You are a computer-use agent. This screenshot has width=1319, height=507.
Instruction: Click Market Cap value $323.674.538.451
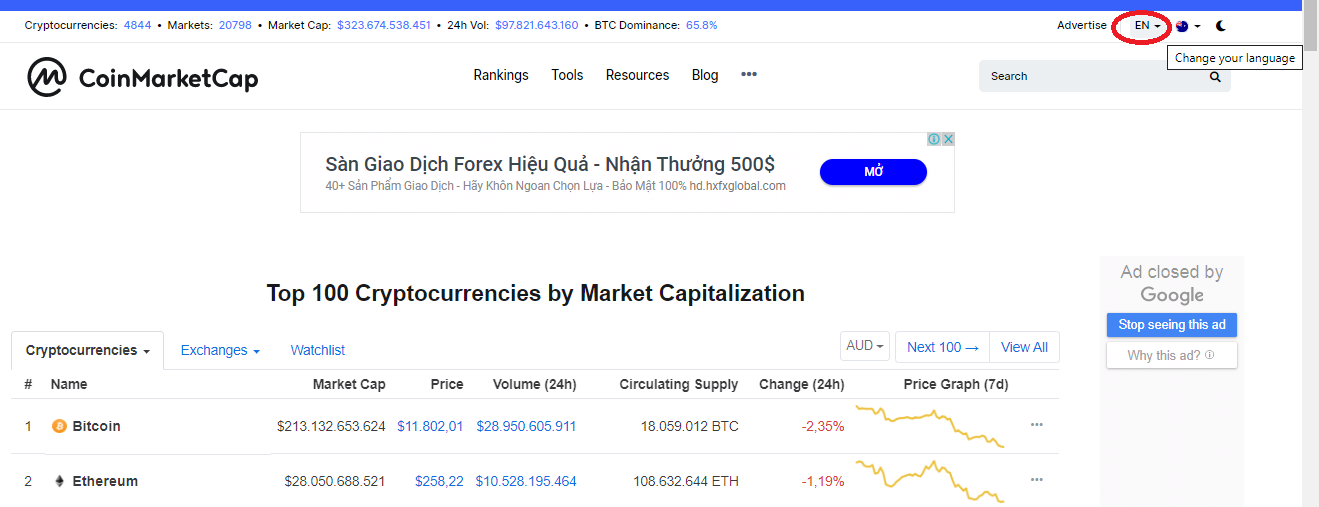384,25
